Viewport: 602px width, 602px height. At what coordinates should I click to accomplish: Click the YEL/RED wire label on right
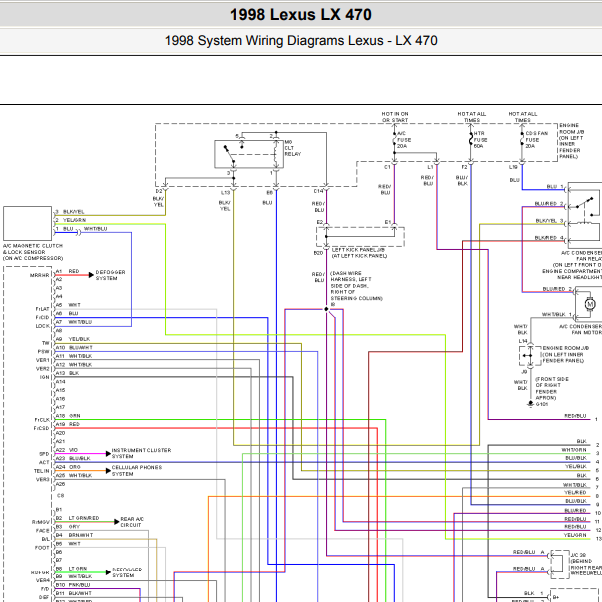[575, 492]
